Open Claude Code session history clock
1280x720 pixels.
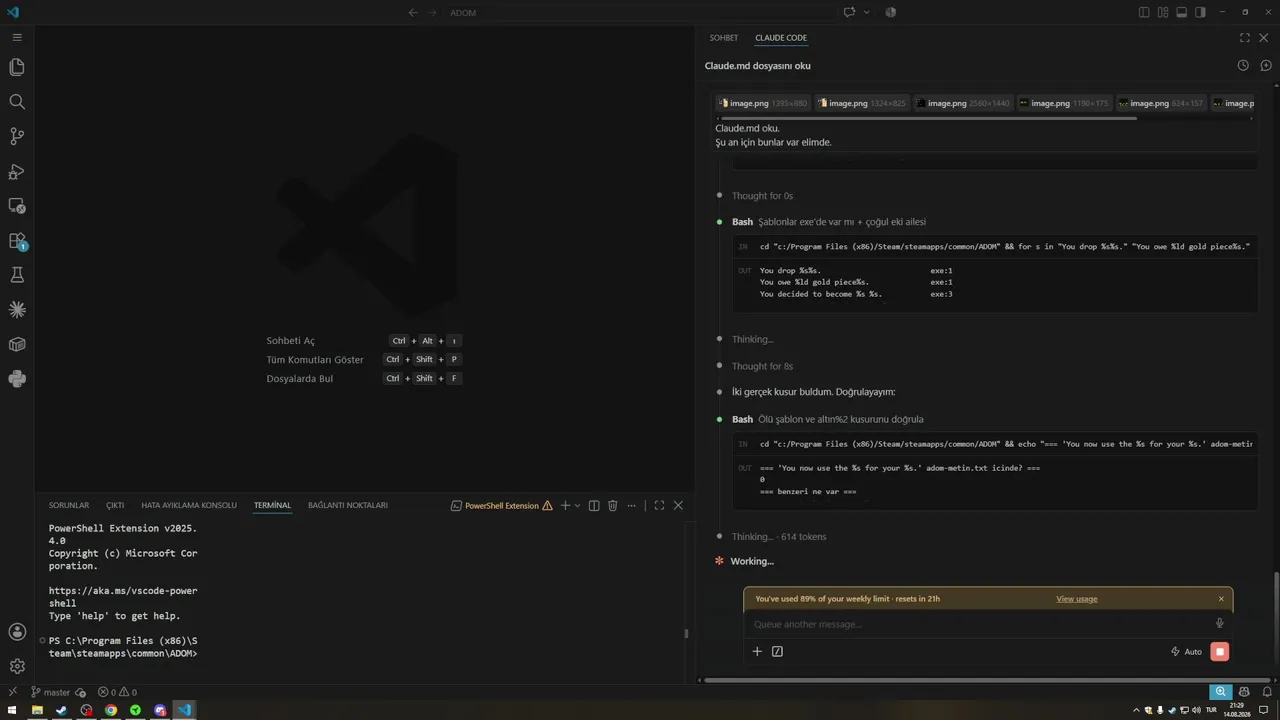(x=1243, y=65)
